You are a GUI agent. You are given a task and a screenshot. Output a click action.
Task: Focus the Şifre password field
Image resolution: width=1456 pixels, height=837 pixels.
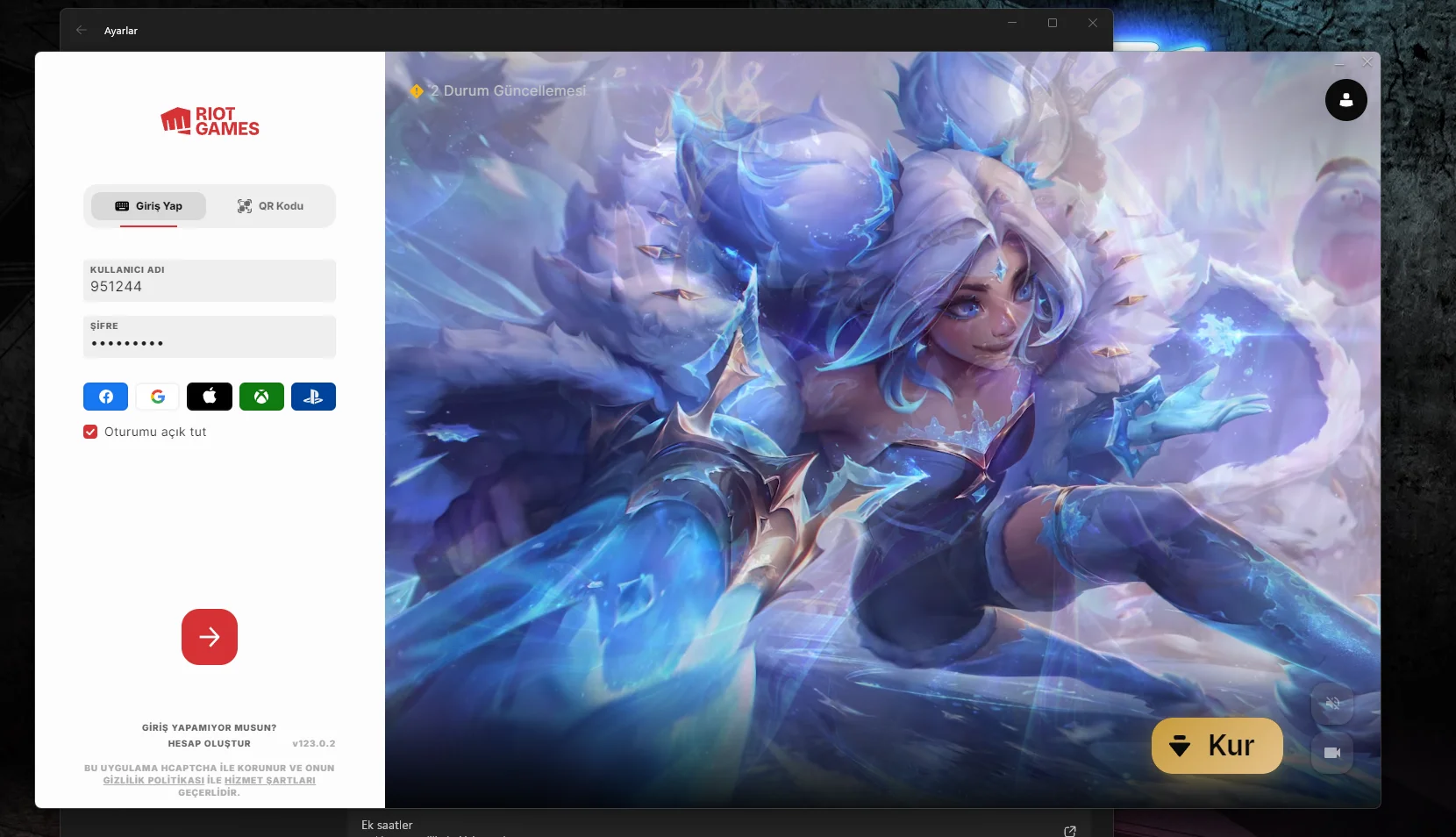click(x=210, y=337)
